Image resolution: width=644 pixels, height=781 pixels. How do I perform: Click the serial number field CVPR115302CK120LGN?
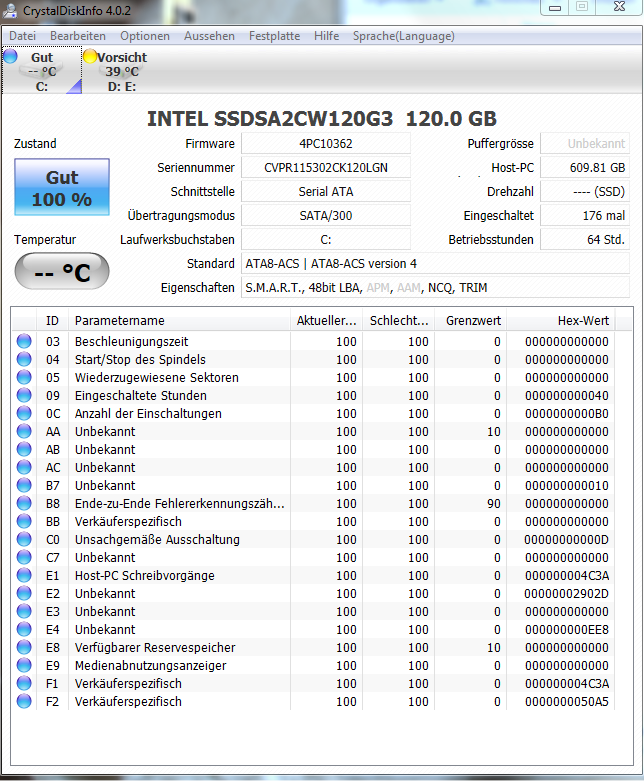point(326,167)
